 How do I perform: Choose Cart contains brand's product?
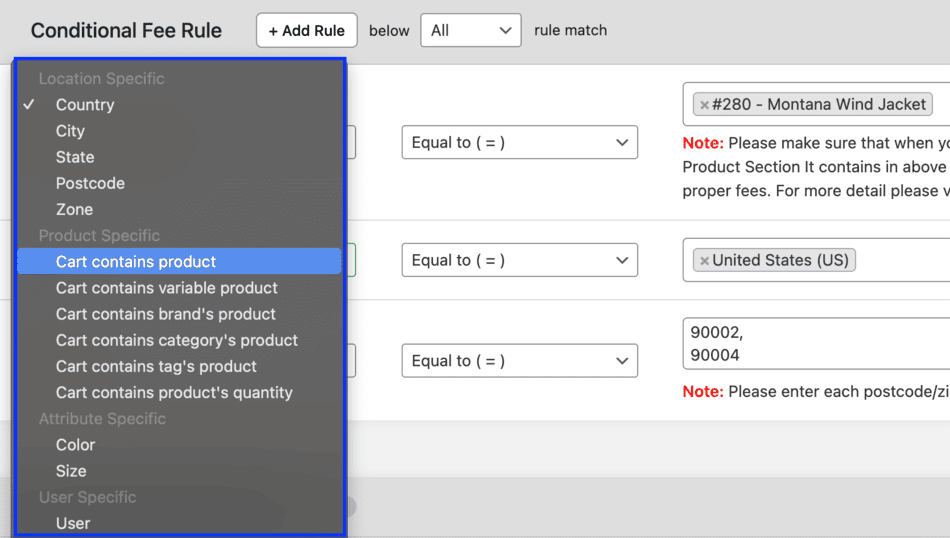(x=179, y=314)
